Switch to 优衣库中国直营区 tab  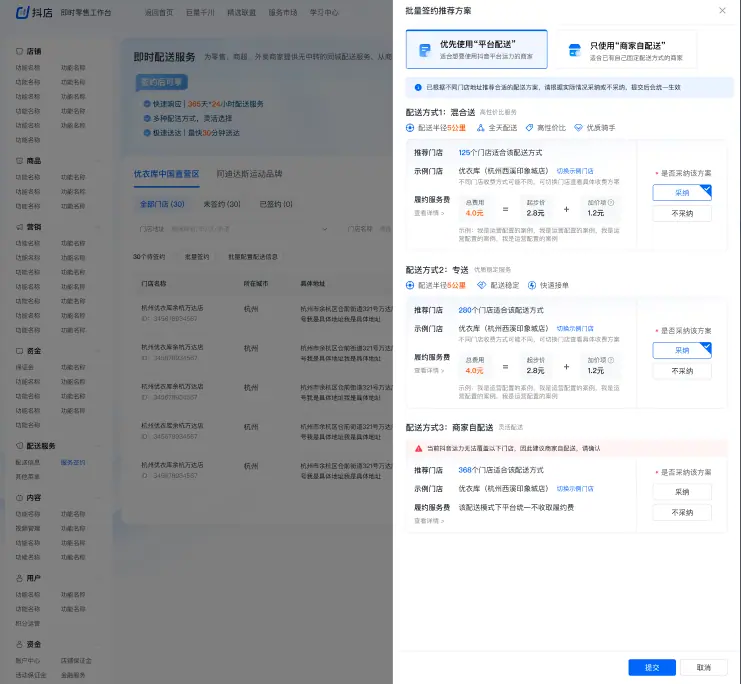[x=166, y=174]
